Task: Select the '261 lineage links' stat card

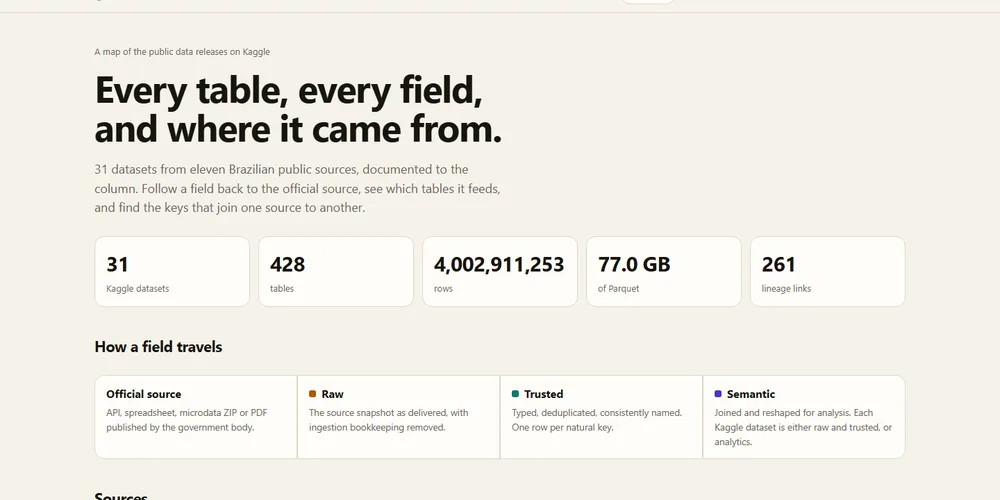Action: point(828,272)
